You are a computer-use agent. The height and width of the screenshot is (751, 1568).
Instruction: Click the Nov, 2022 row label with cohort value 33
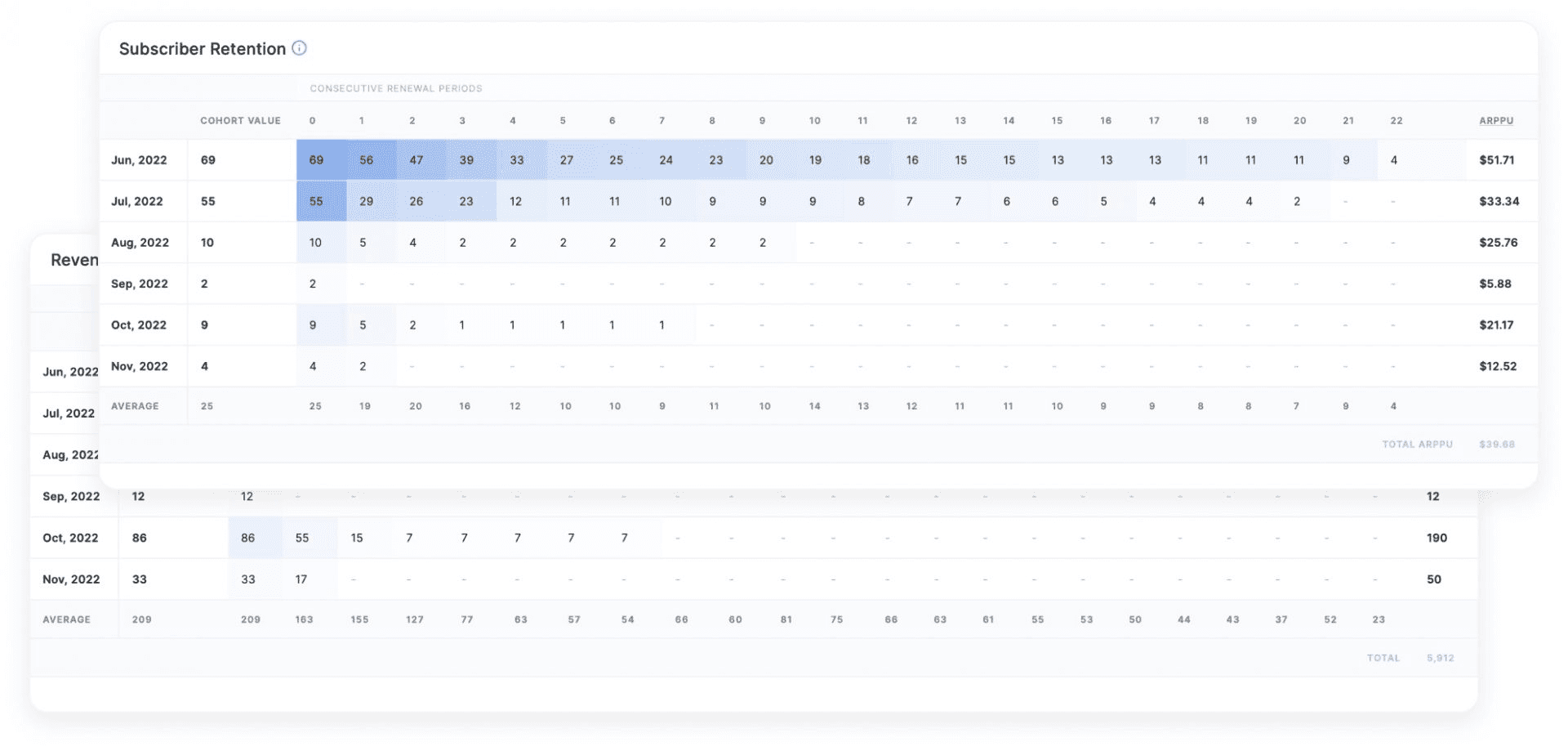coord(71,579)
